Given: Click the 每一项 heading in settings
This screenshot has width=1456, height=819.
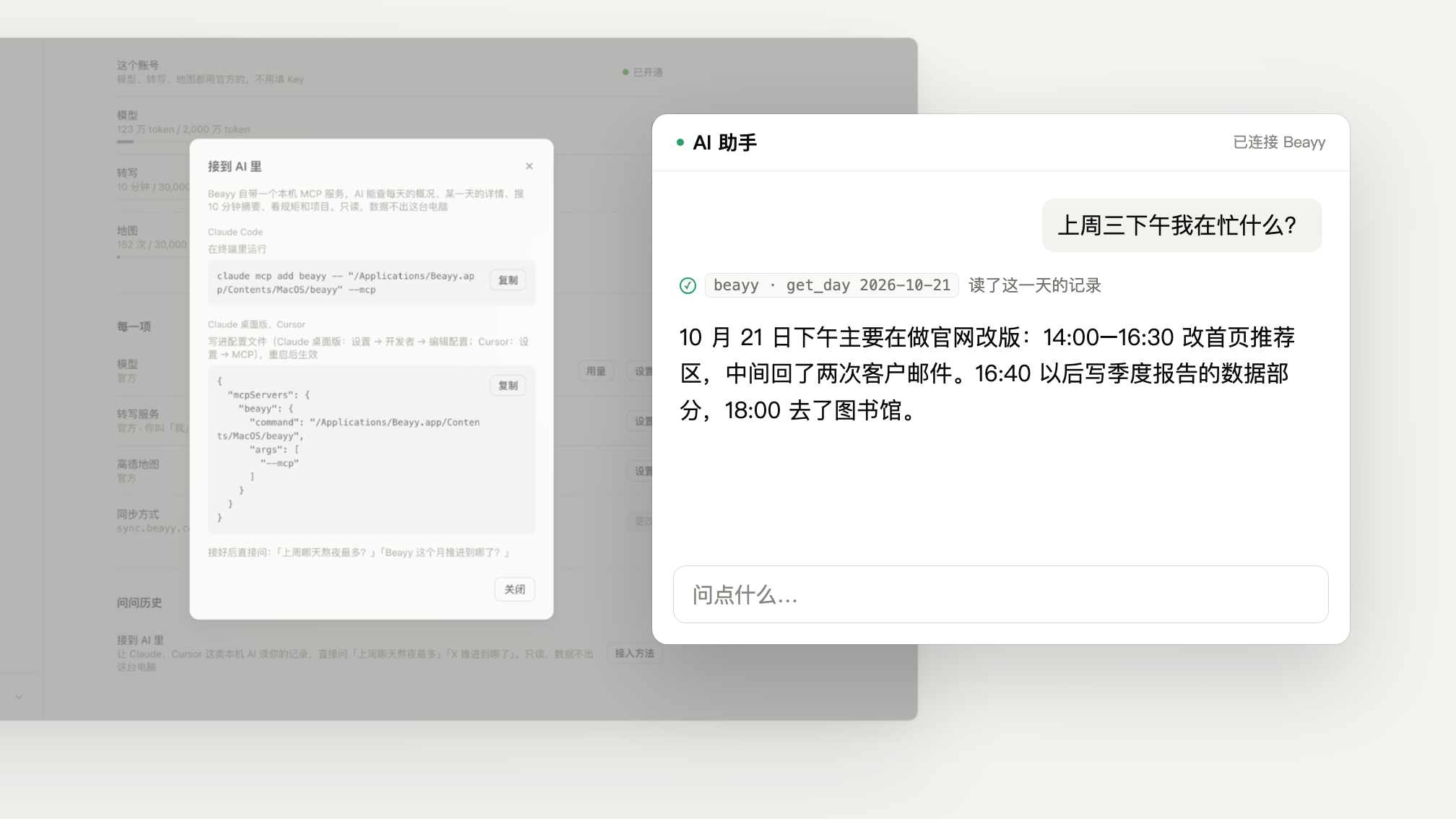Looking at the screenshot, I should (x=134, y=326).
